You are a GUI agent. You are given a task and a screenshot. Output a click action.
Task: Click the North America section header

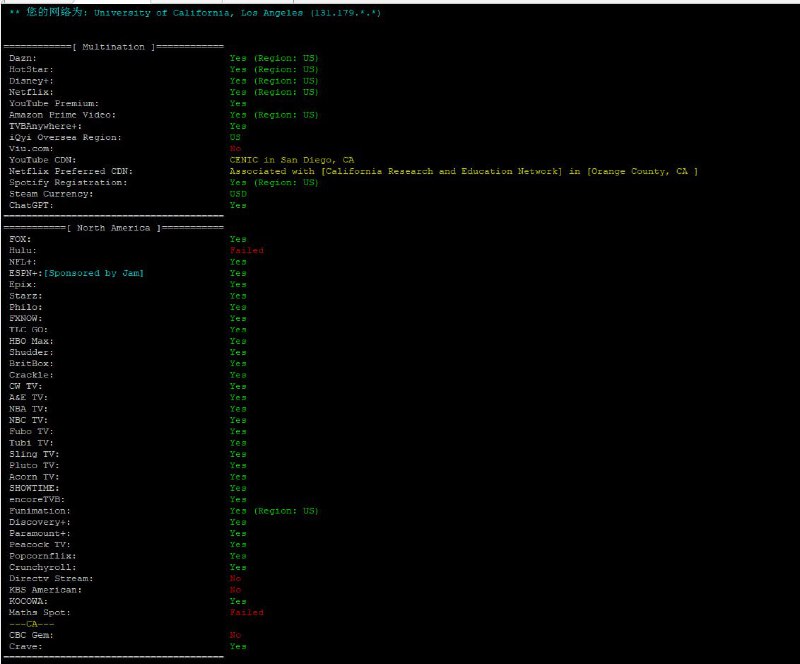(113, 228)
